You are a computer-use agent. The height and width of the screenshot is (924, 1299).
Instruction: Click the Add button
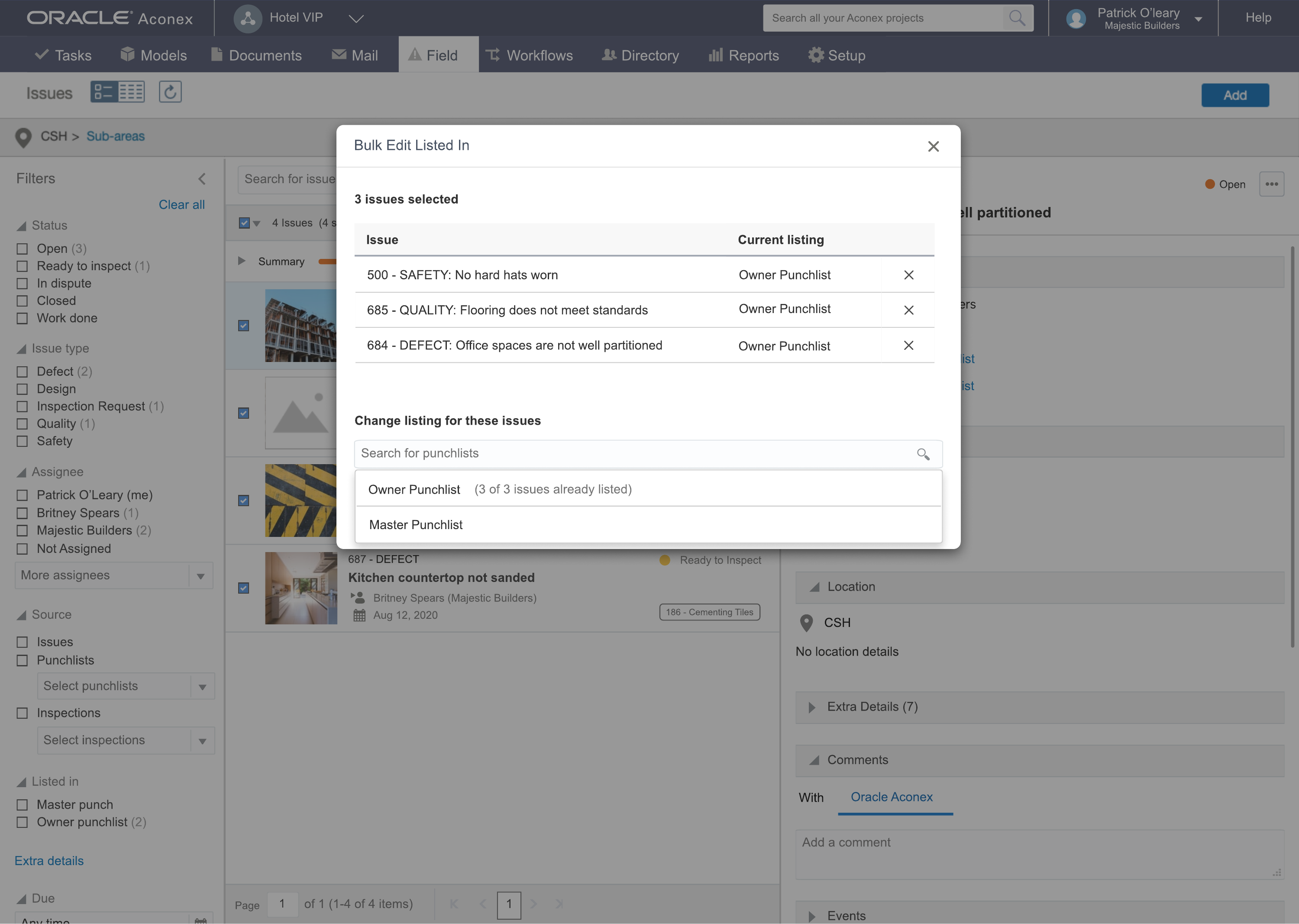coord(1235,95)
